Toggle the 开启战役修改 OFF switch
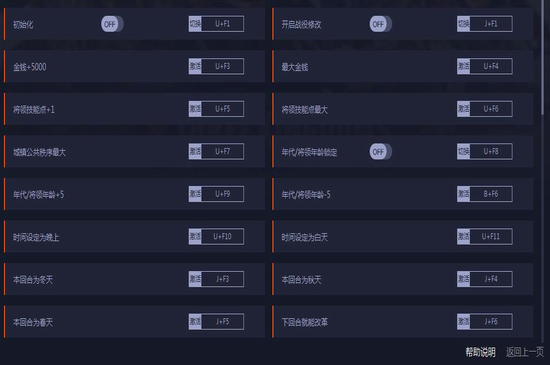 (x=381, y=24)
